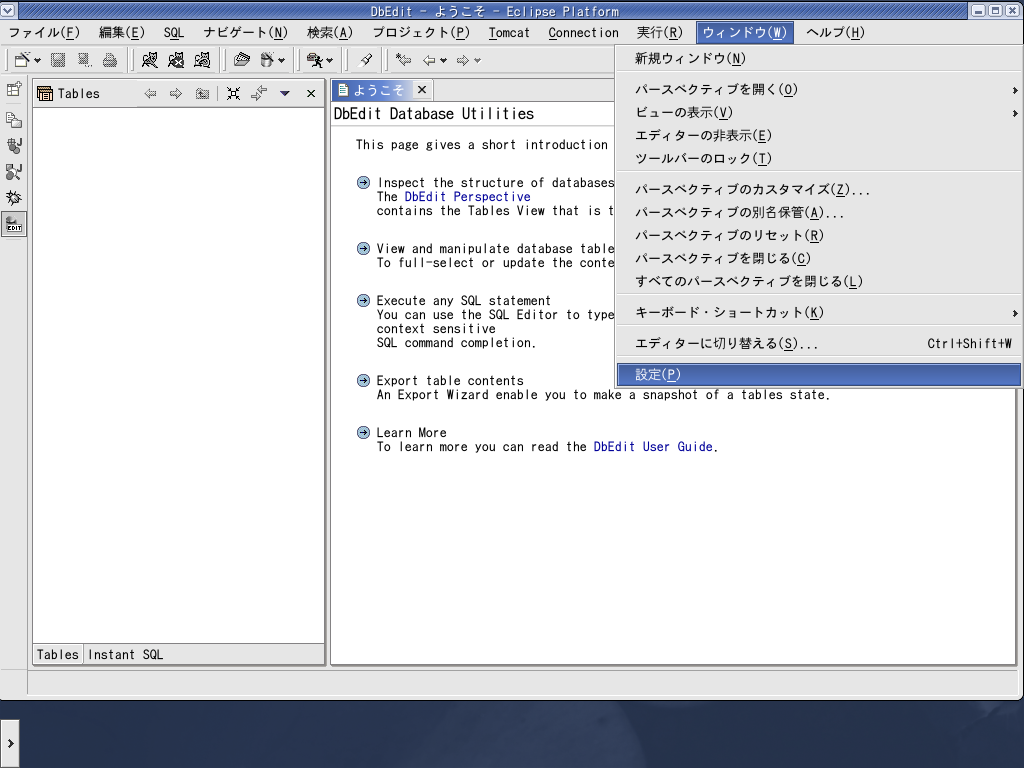Open the プロジェクト(P) menu
Image resolution: width=1024 pixels, height=768 pixels.
tap(421, 33)
